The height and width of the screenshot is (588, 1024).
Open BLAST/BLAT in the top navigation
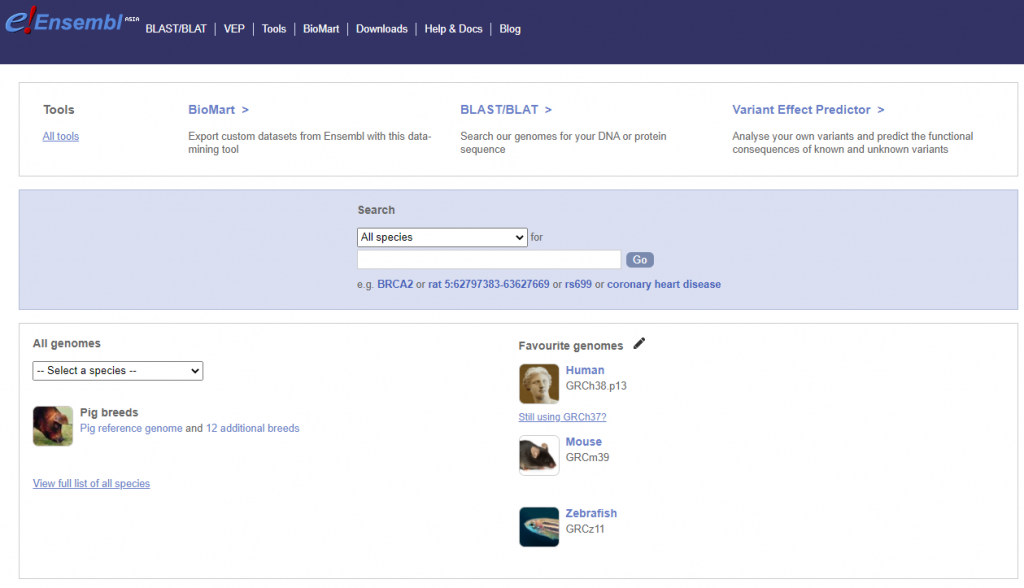[x=176, y=29]
